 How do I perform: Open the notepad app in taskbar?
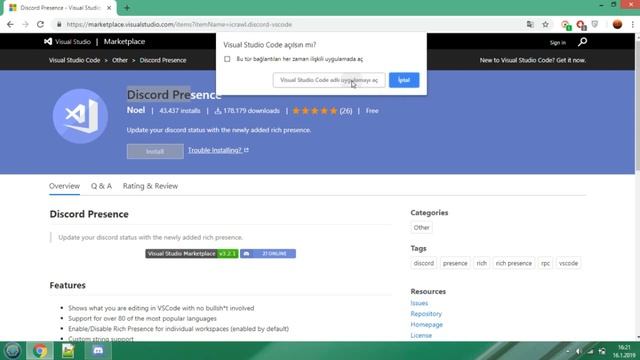point(68,351)
